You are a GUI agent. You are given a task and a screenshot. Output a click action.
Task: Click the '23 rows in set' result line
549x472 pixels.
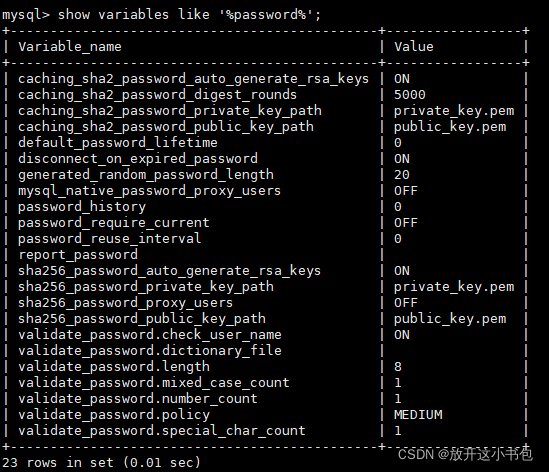click(101, 463)
